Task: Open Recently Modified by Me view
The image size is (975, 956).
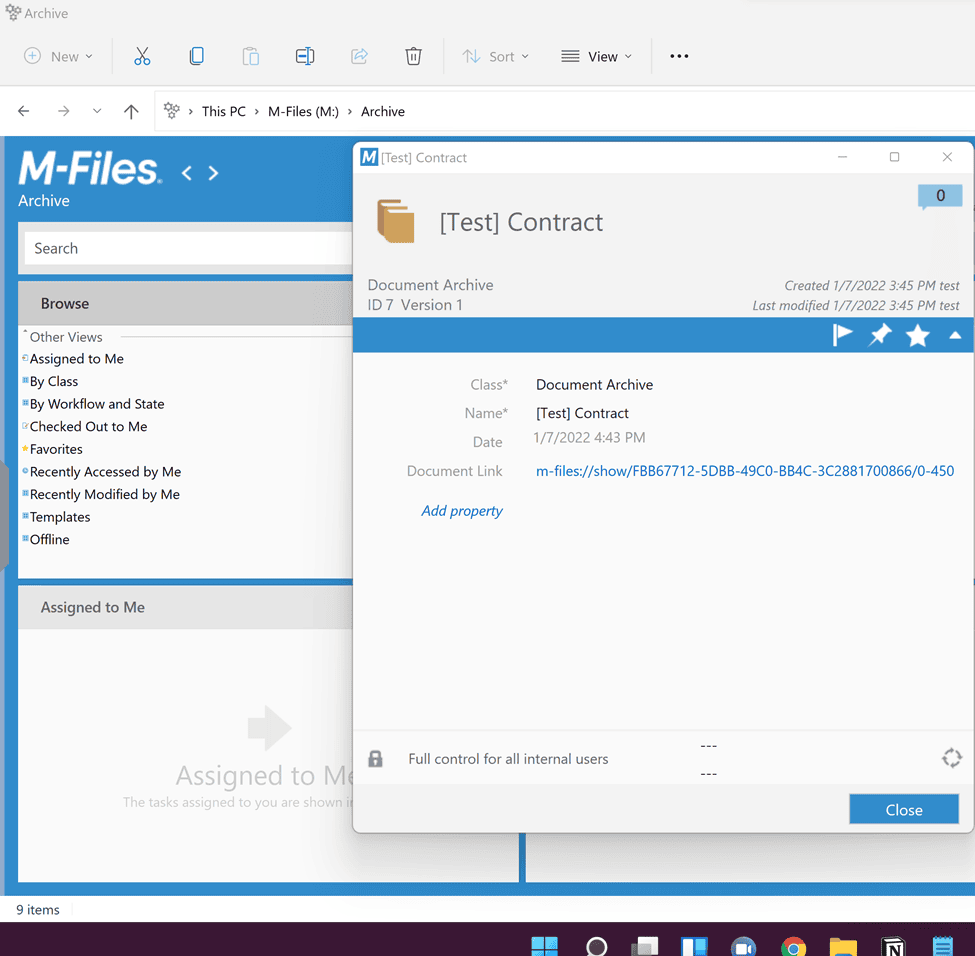Action: tap(104, 494)
